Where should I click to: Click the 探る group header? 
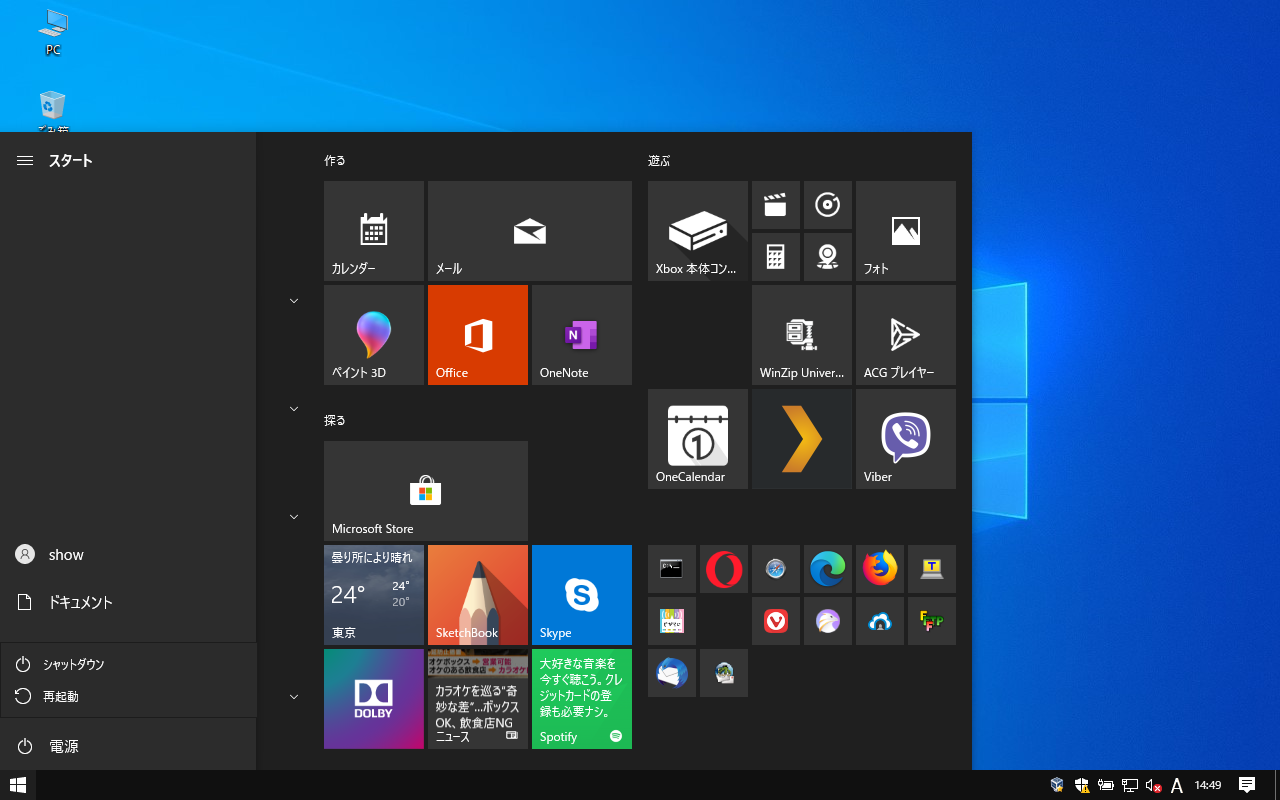[335, 420]
